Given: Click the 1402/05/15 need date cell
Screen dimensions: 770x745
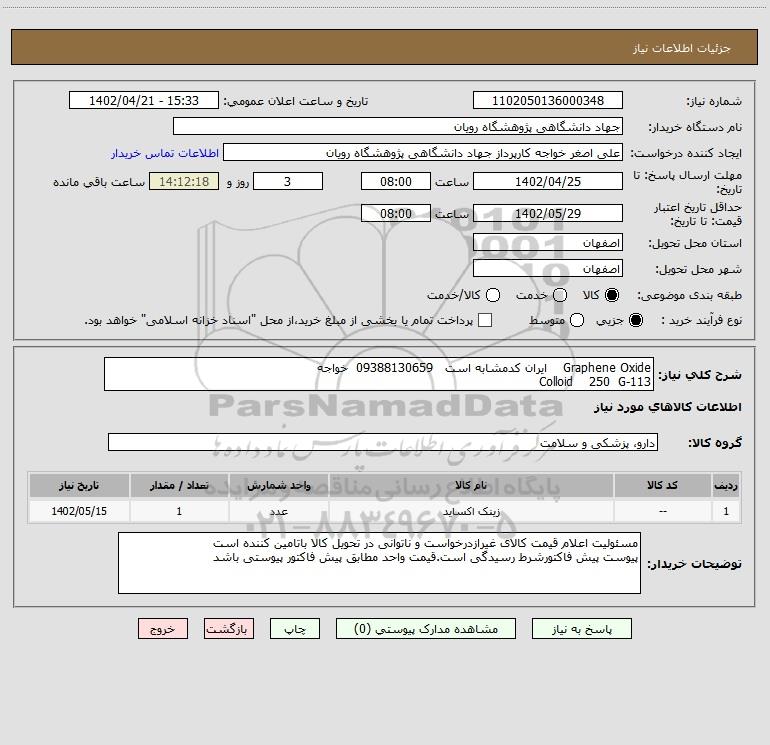Looking at the screenshot, I should pos(79,511).
